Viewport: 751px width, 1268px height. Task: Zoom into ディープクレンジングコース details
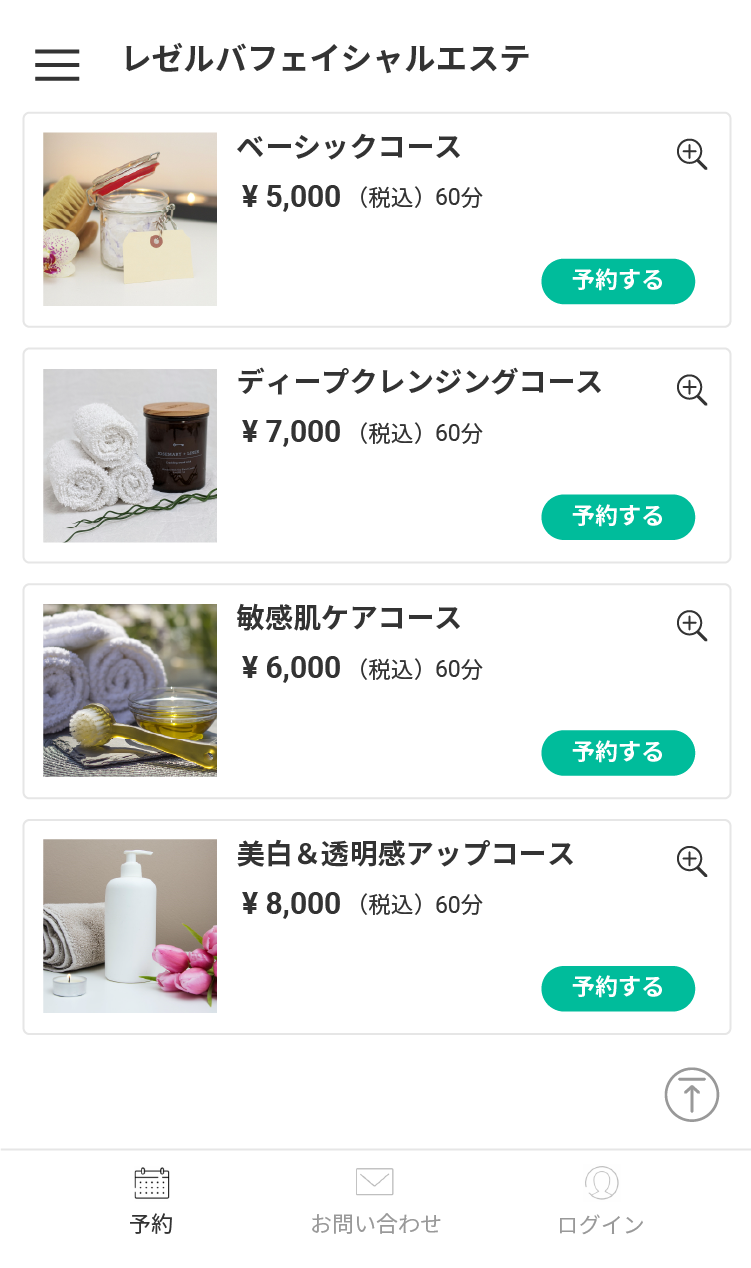pyautogui.click(x=692, y=389)
